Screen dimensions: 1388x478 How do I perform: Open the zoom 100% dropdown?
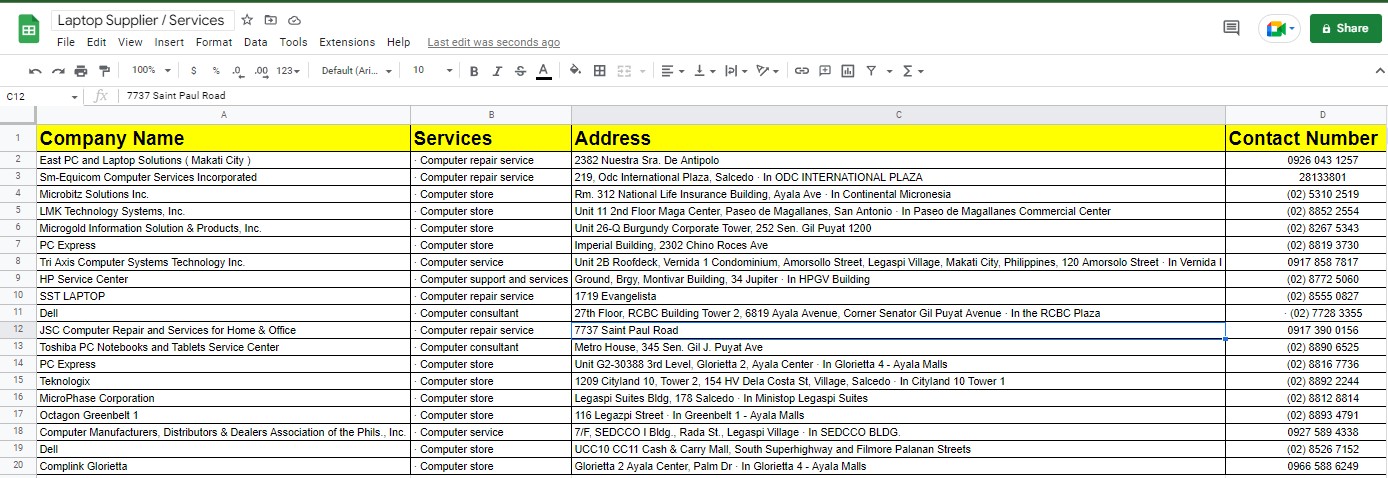click(x=151, y=71)
